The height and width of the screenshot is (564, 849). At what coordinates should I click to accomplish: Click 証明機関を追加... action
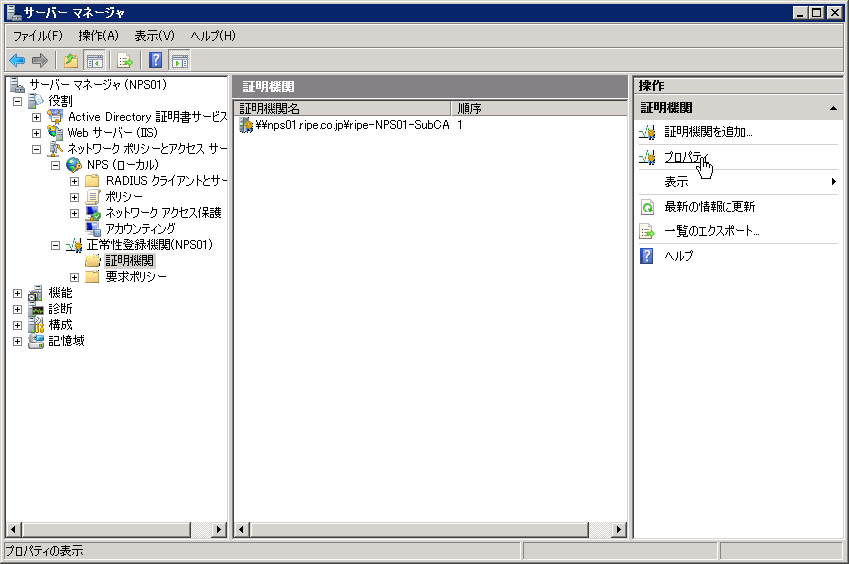coord(708,132)
